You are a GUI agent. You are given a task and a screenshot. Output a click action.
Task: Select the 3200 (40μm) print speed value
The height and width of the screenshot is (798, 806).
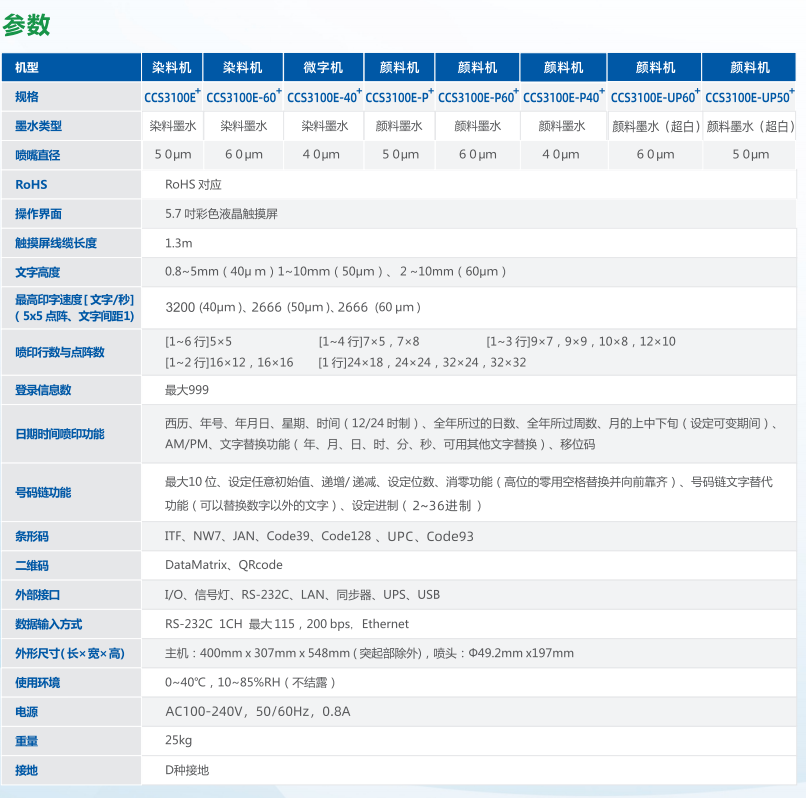(x=293, y=307)
